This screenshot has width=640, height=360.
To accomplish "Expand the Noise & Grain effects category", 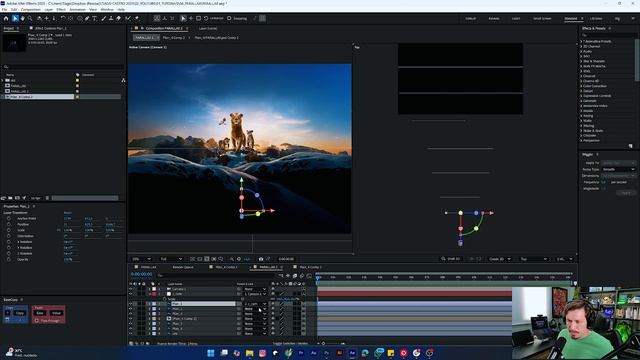I will pos(581,131).
